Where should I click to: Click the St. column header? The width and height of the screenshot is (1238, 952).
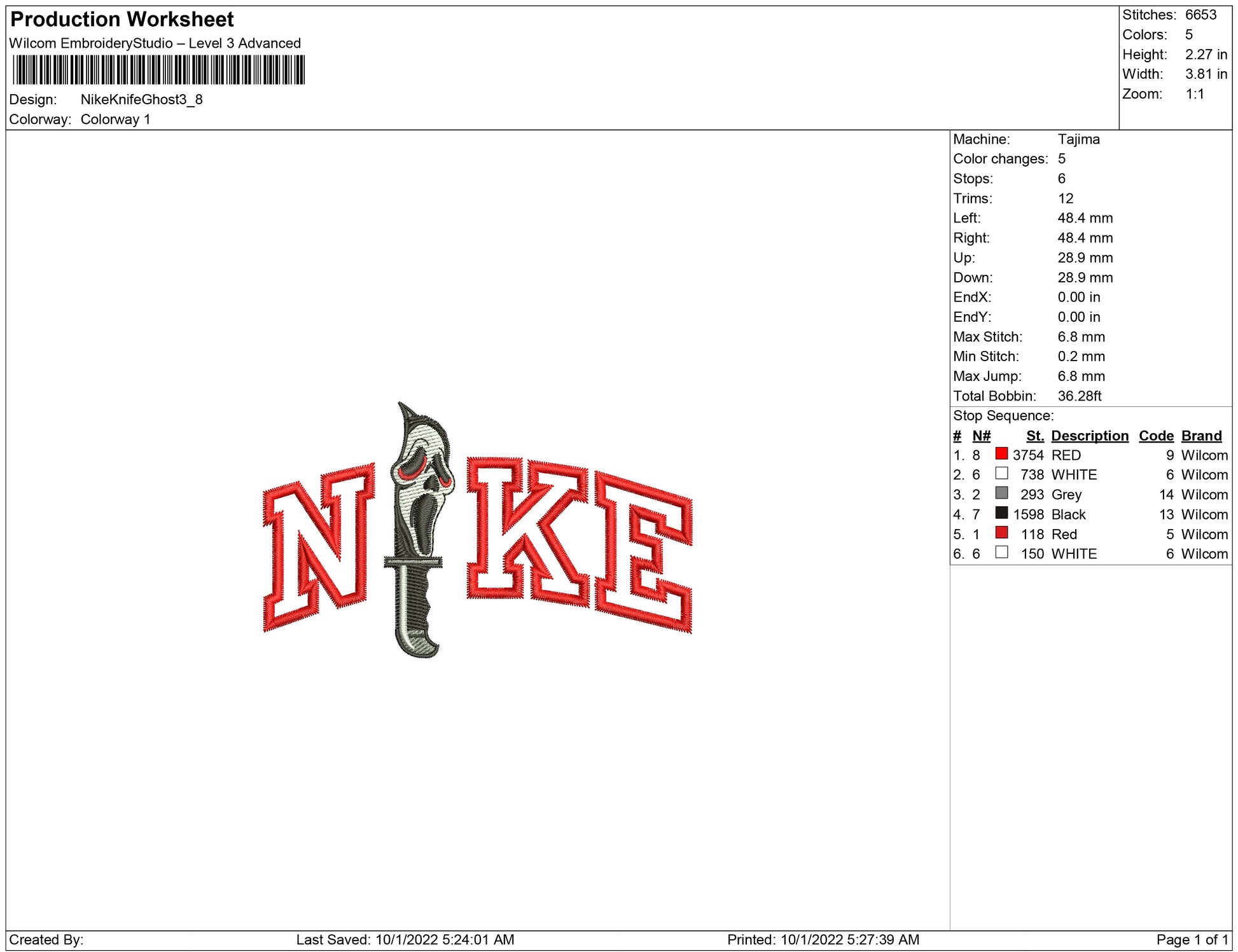1034,436
